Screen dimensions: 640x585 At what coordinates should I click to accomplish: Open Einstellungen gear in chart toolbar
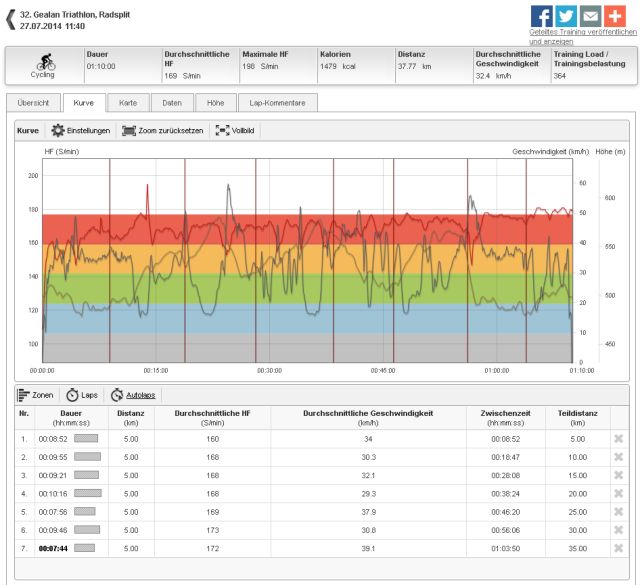click(x=80, y=130)
